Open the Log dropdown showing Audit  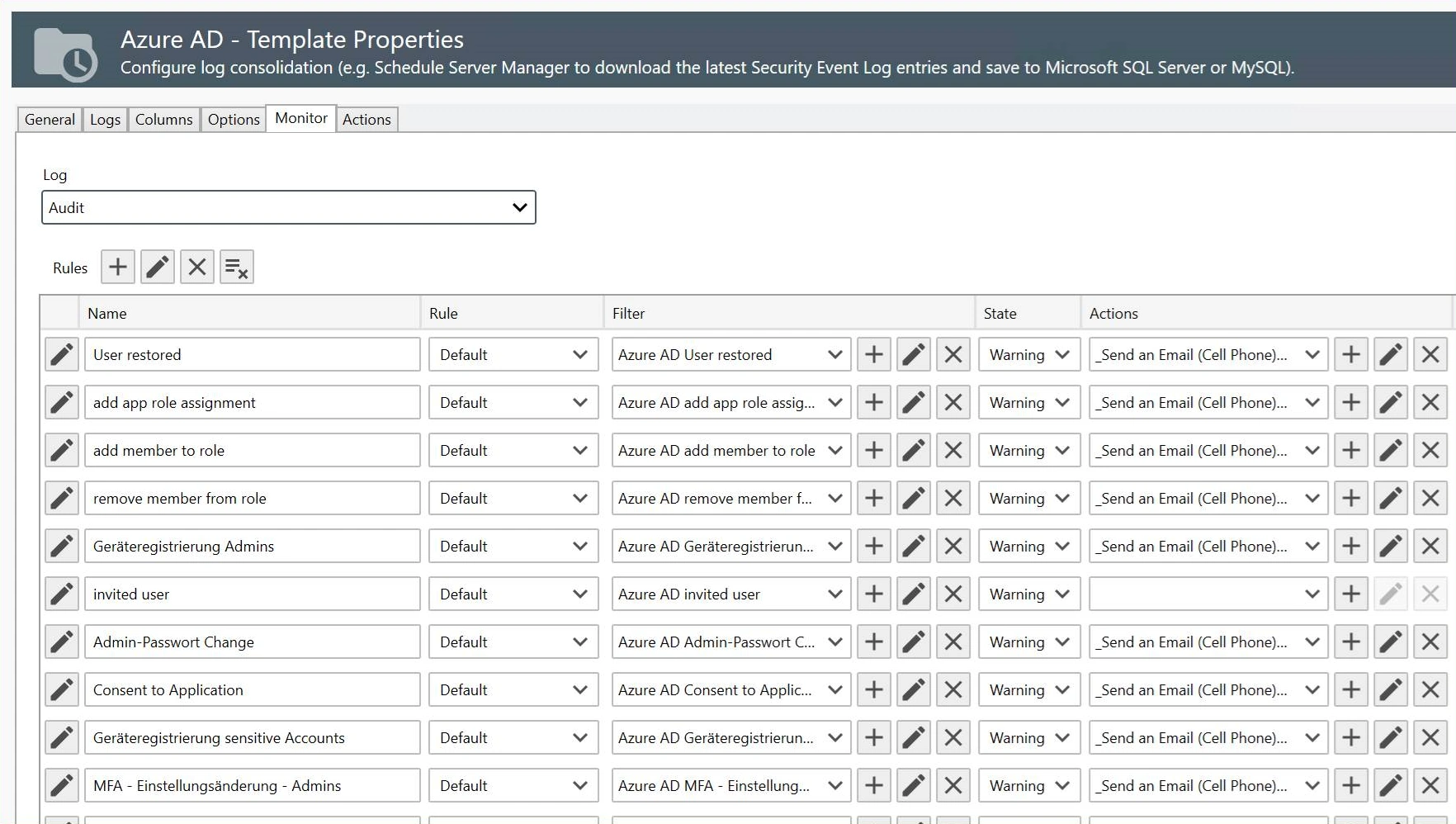point(288,207)
